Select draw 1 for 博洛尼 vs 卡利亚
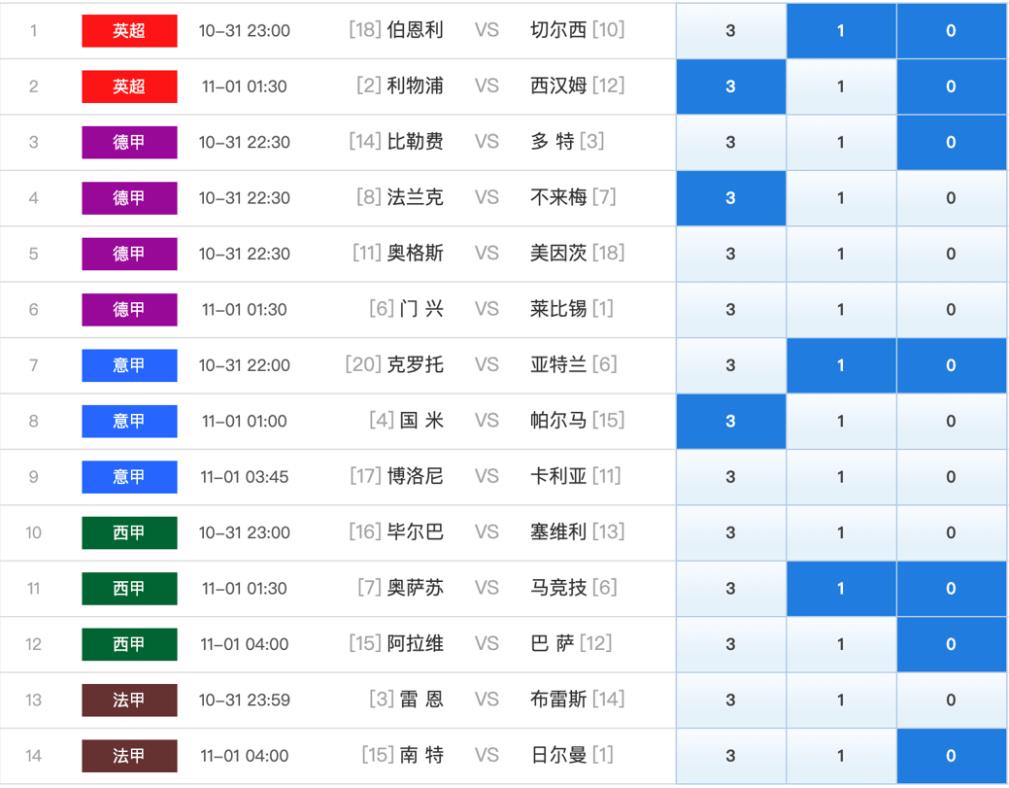 841,477
